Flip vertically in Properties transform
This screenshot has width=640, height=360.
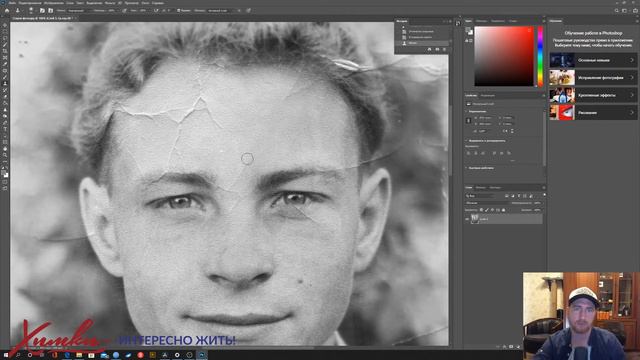tap(512, 131)
